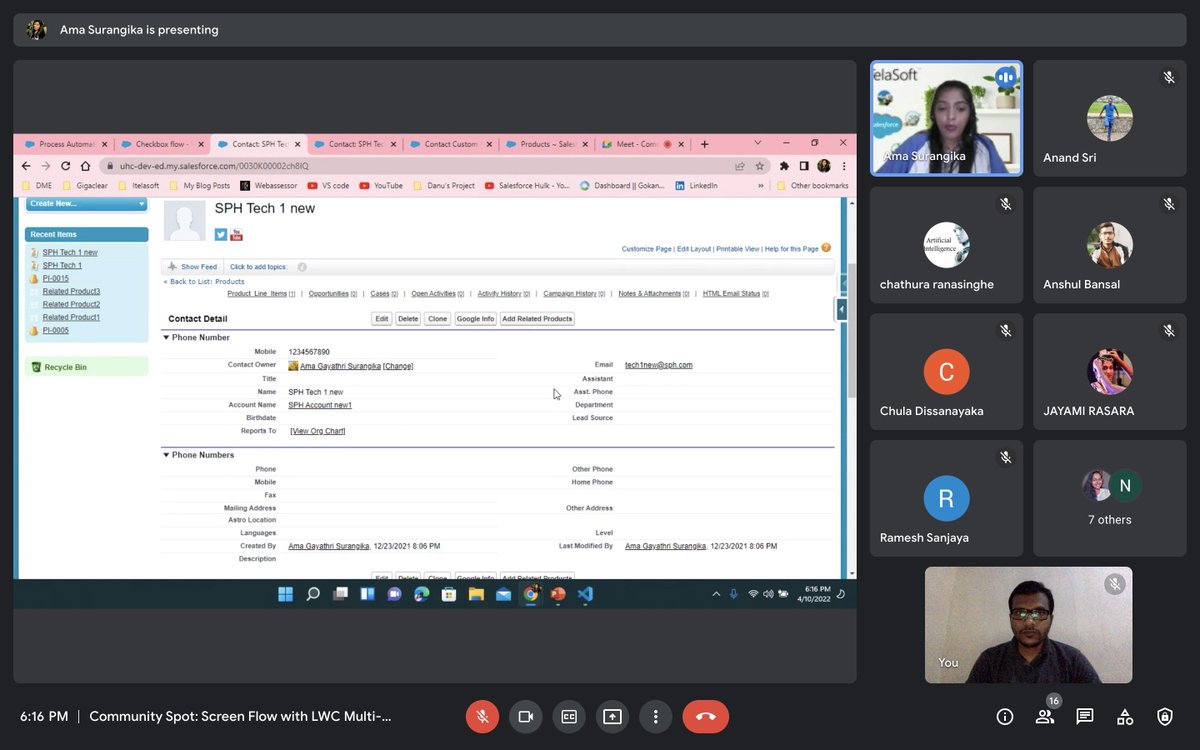Viewport: 1200px width, 750px height.
Task: Switch to Contact Custom browser tab
Action: [x=449, y=144]
